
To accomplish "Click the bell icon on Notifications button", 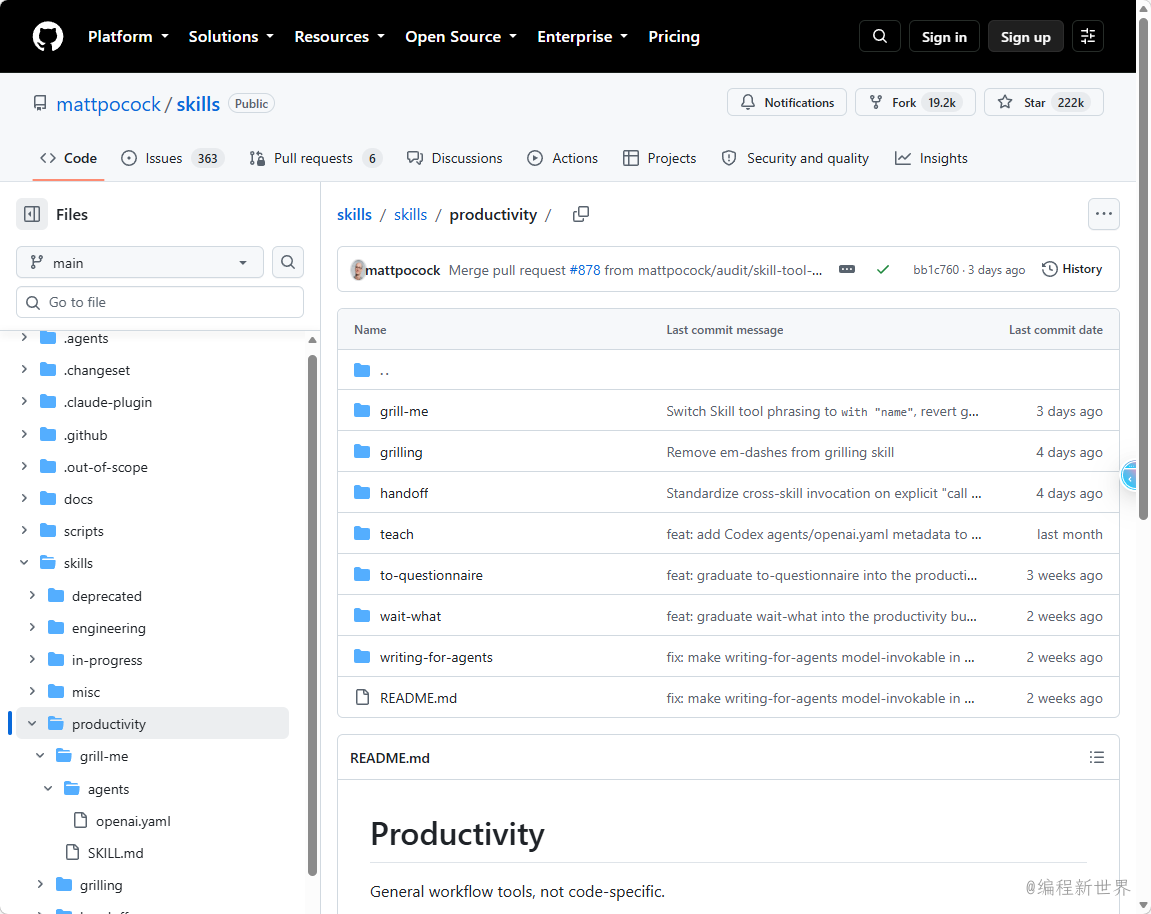I will click(x=747, y=102).
